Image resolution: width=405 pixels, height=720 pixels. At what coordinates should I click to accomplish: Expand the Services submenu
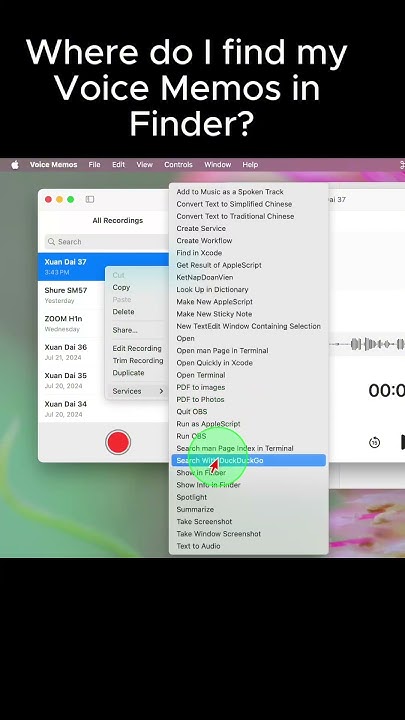tap(138, 391)
